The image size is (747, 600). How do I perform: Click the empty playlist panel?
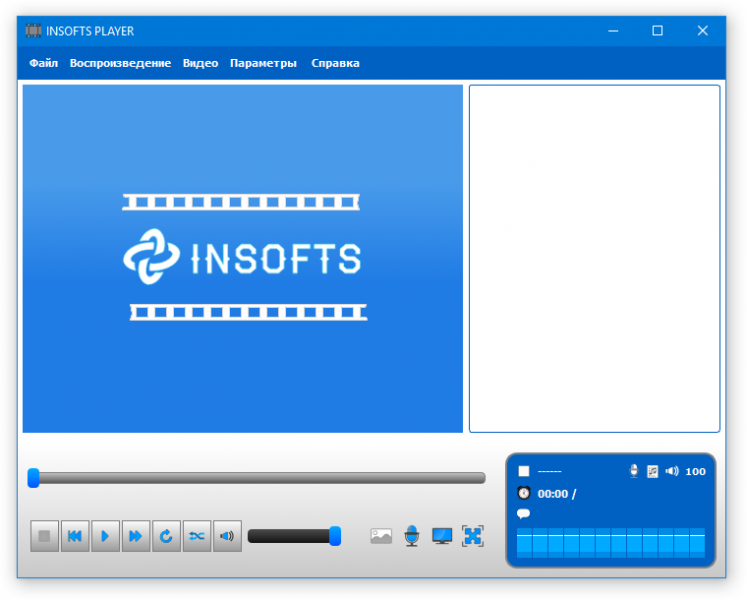(x=594, y=259)
